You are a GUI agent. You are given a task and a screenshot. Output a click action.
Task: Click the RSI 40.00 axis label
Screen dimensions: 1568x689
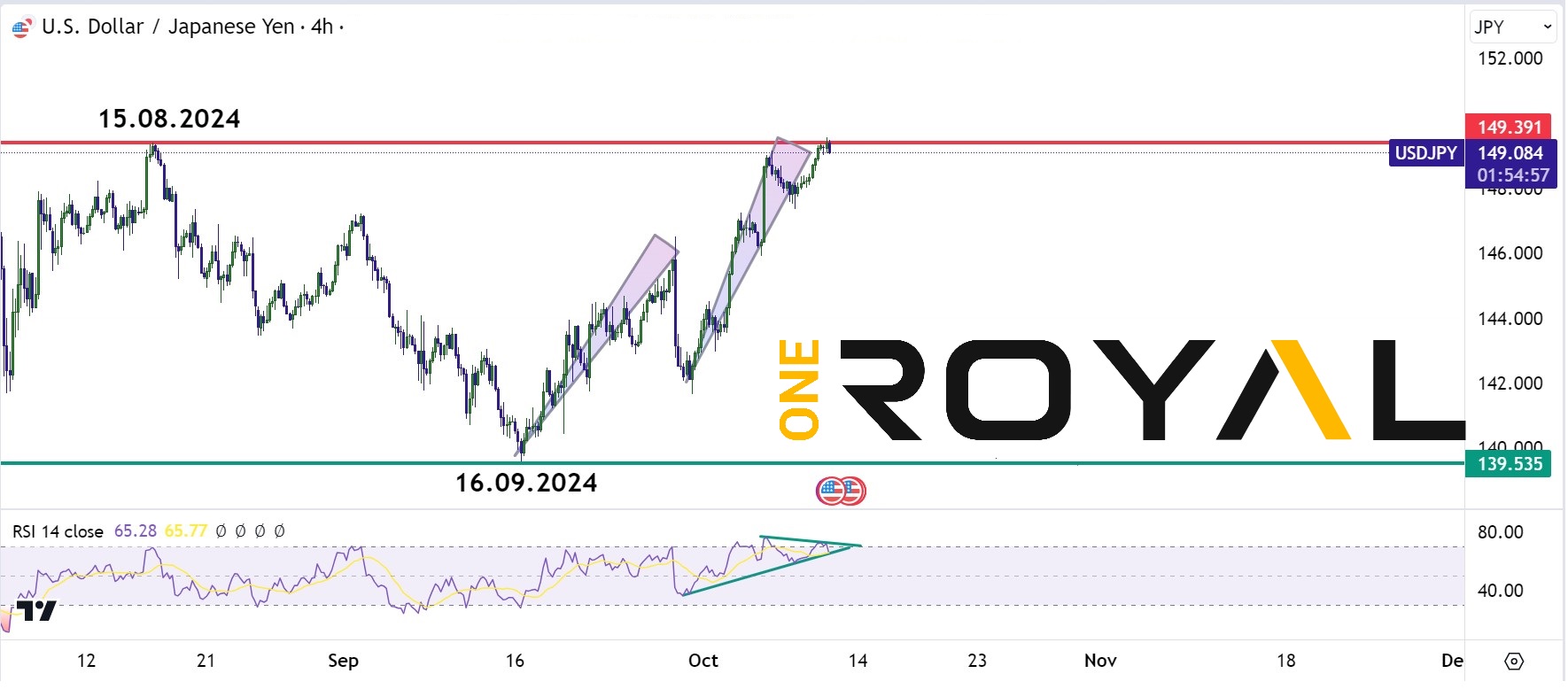tap(1501, 591)
